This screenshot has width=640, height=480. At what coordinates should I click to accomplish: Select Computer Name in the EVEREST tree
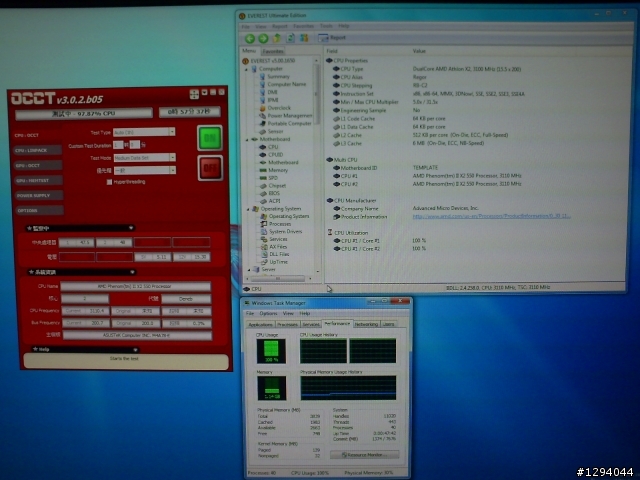click(x=287, y=84)
